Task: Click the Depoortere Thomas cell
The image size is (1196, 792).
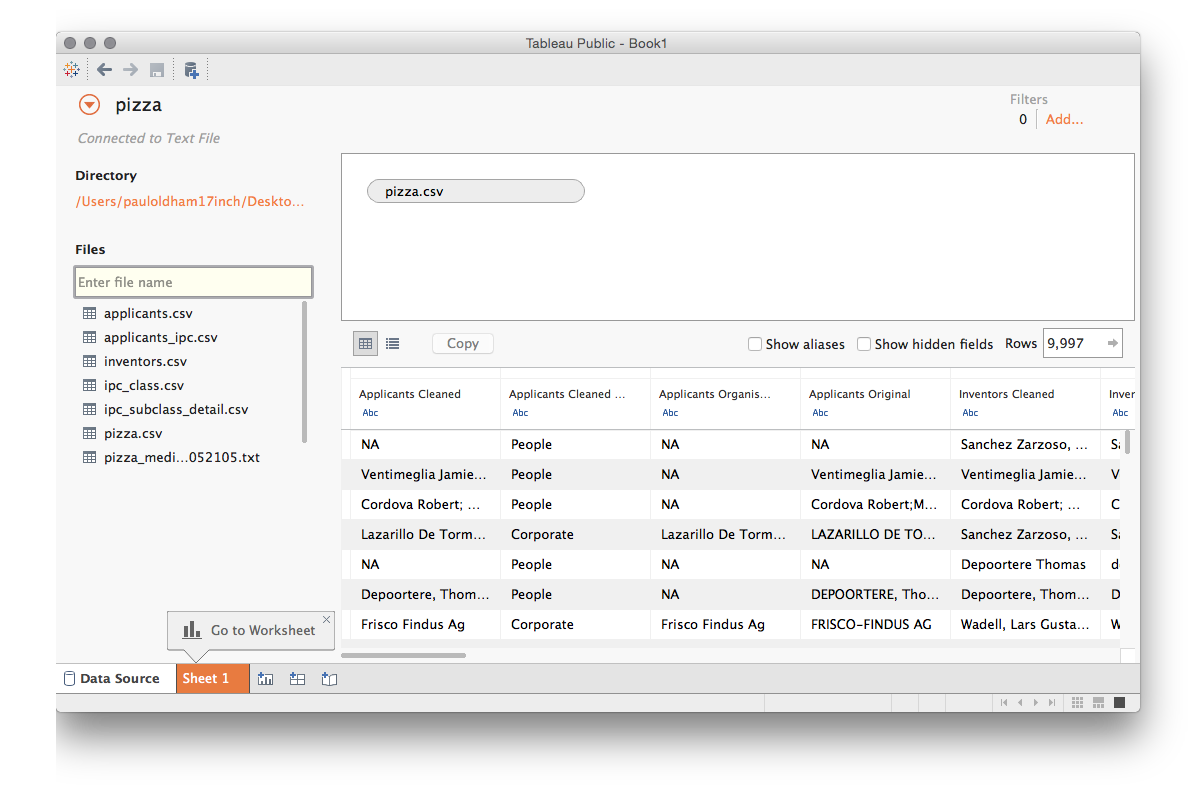Action: point(1023,565)
